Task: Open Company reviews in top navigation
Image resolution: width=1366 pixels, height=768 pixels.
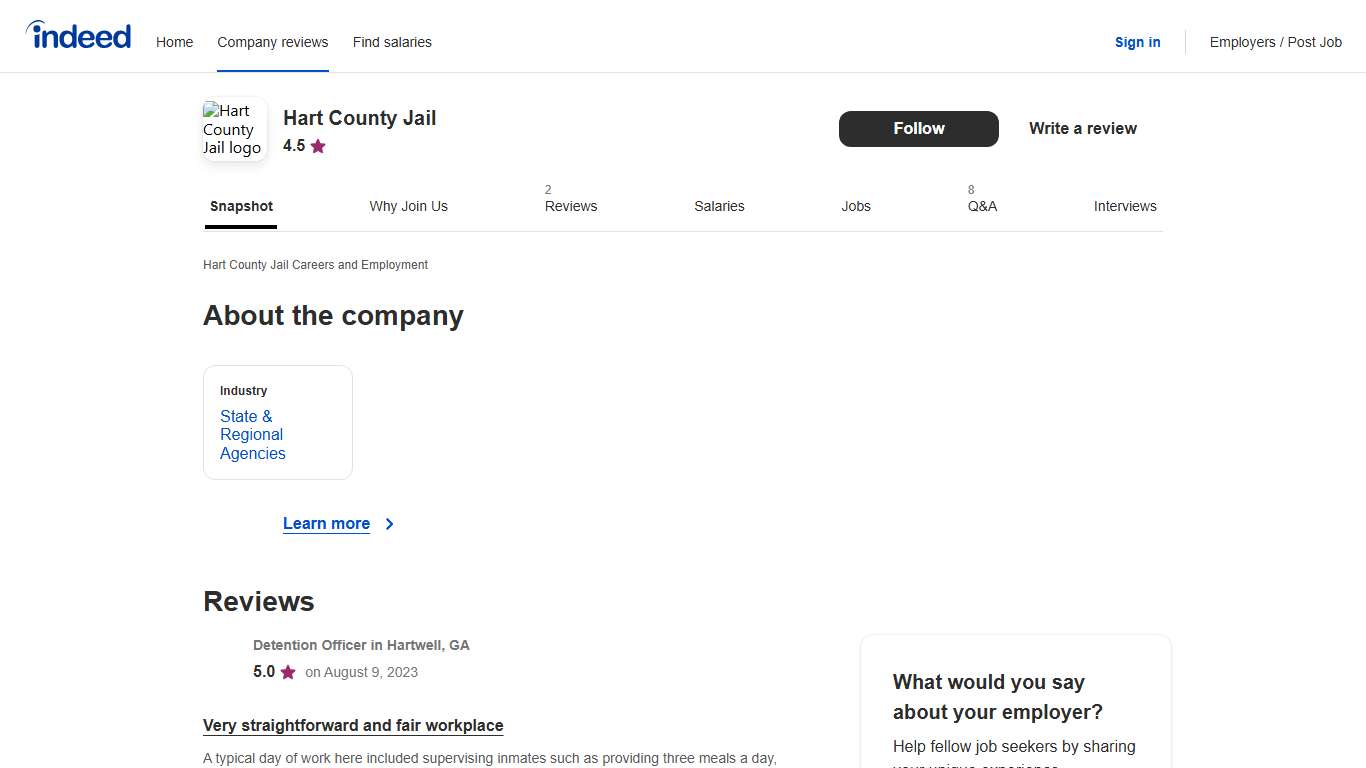Action: click(273, 42)
